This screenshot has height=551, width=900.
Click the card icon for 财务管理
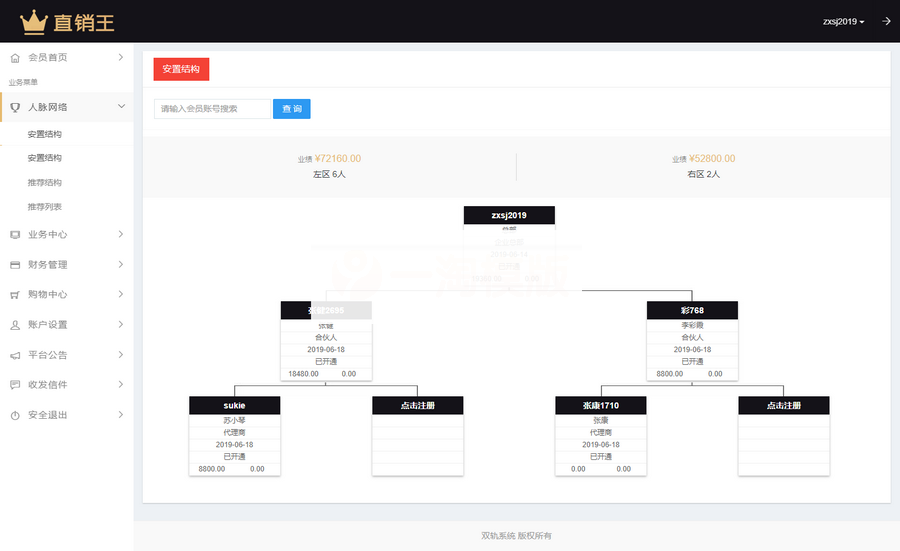click(15, 265)
